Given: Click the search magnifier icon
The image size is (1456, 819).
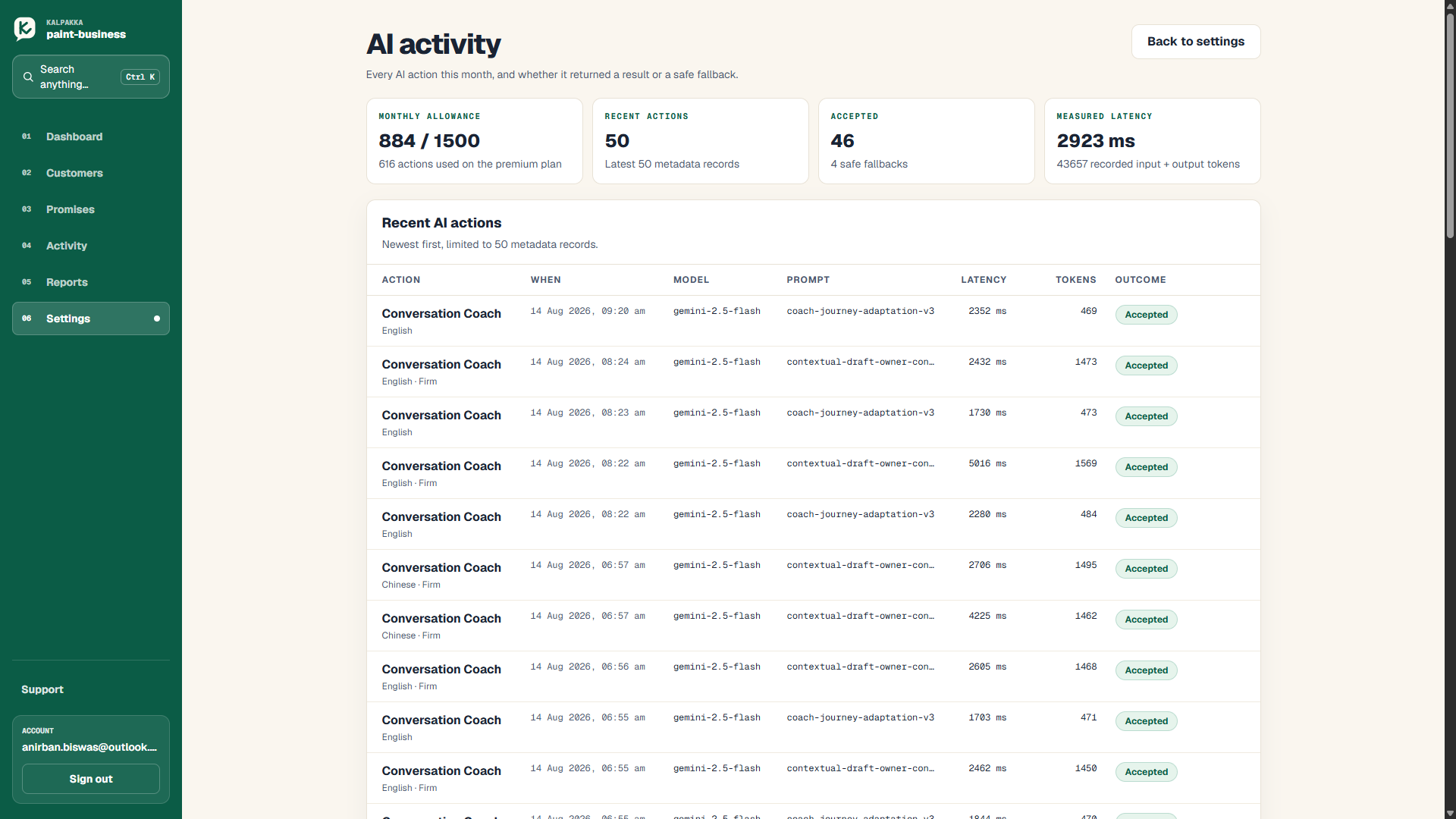Looking at the screenshot, I should pyautogui.click(x=28, y=77).
